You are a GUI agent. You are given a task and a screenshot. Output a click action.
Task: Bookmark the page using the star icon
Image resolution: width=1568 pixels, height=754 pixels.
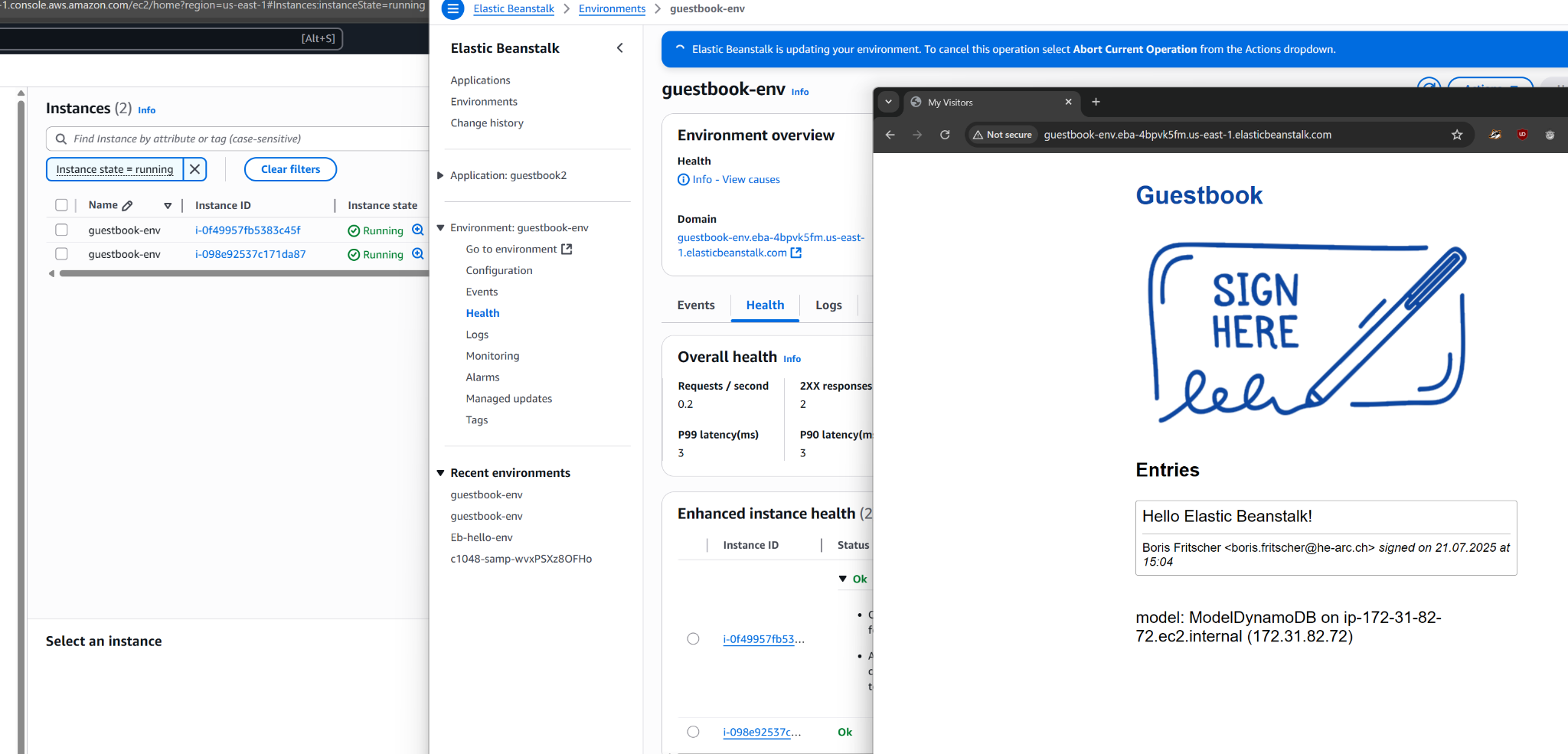[1456, 135]
